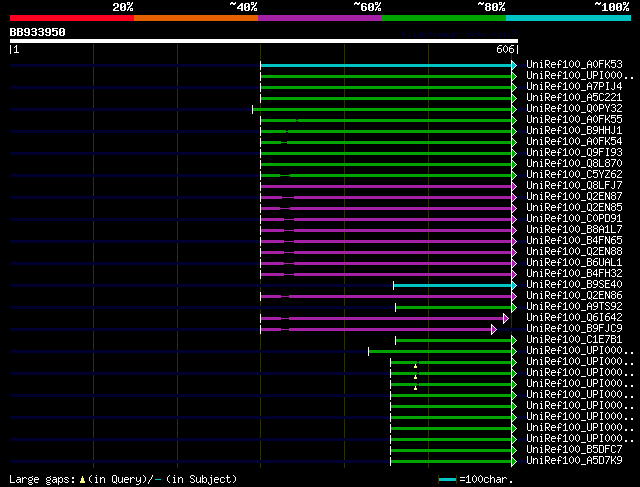Image resolution: width=640 pixels, height=487 pixels.
Task: Click the green alignment bar for C1E7B1
Action: click(453, 340)
